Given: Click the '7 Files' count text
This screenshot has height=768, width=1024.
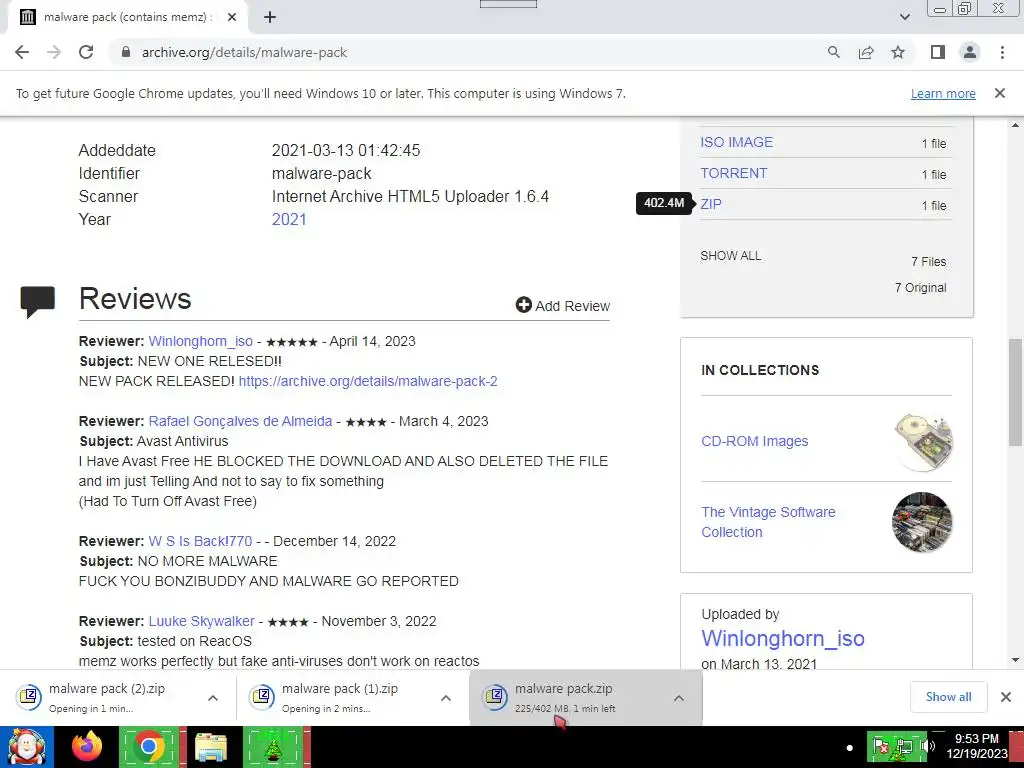Looking at the screenshot, I should coord(929,262).
